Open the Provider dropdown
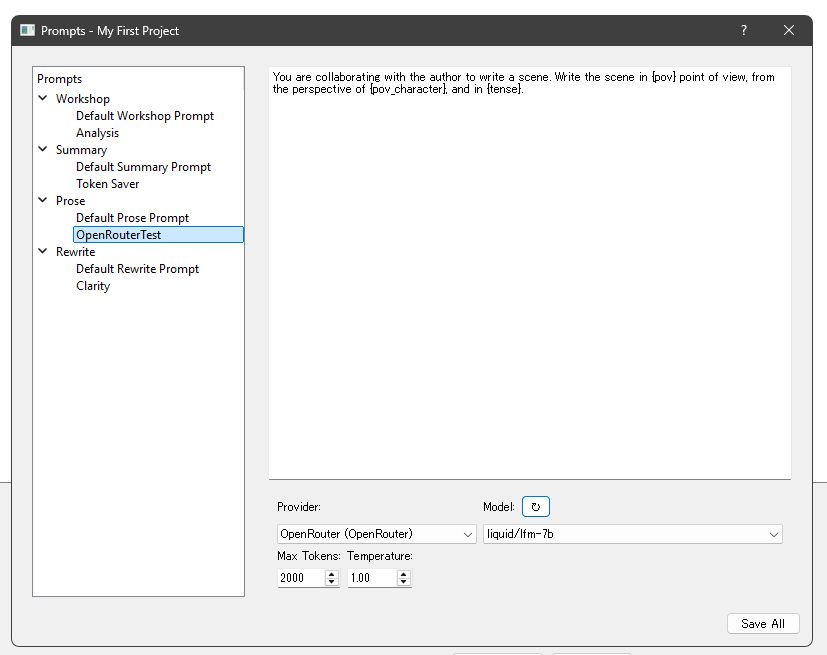Screen dimensions: 827x655 [x=376, y=534]
